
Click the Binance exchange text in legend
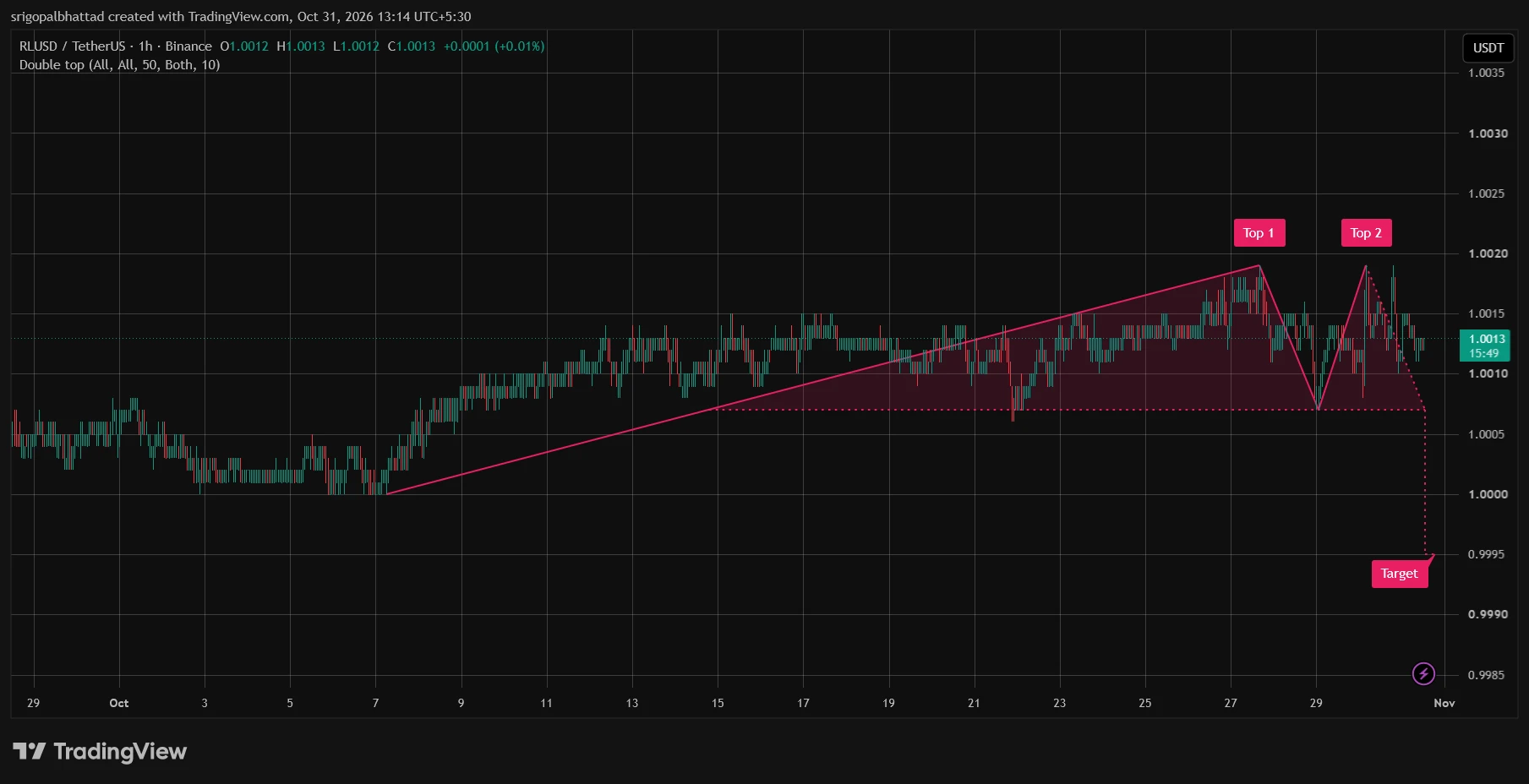click(188, 46)
